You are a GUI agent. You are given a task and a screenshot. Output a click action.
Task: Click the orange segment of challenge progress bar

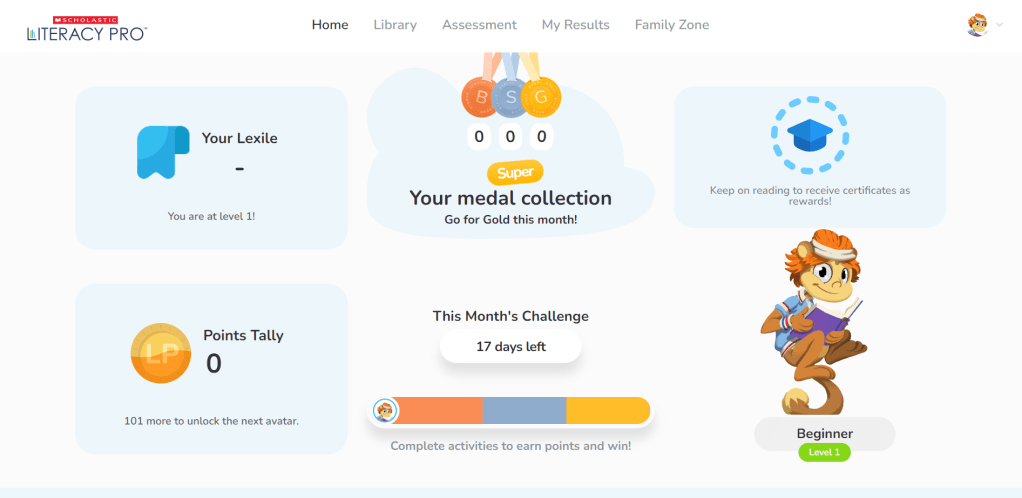(x=440, y=410)
